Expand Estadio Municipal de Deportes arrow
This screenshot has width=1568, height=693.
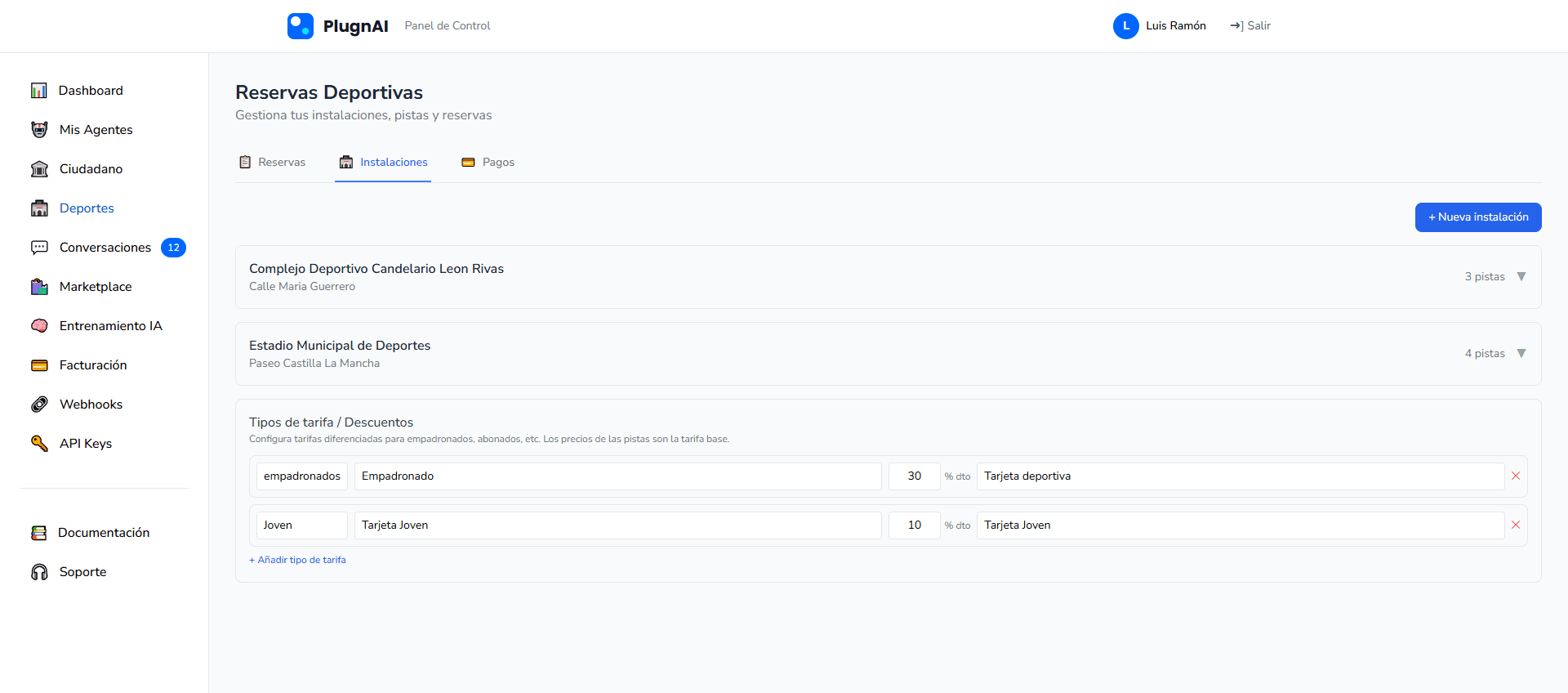1521,354
